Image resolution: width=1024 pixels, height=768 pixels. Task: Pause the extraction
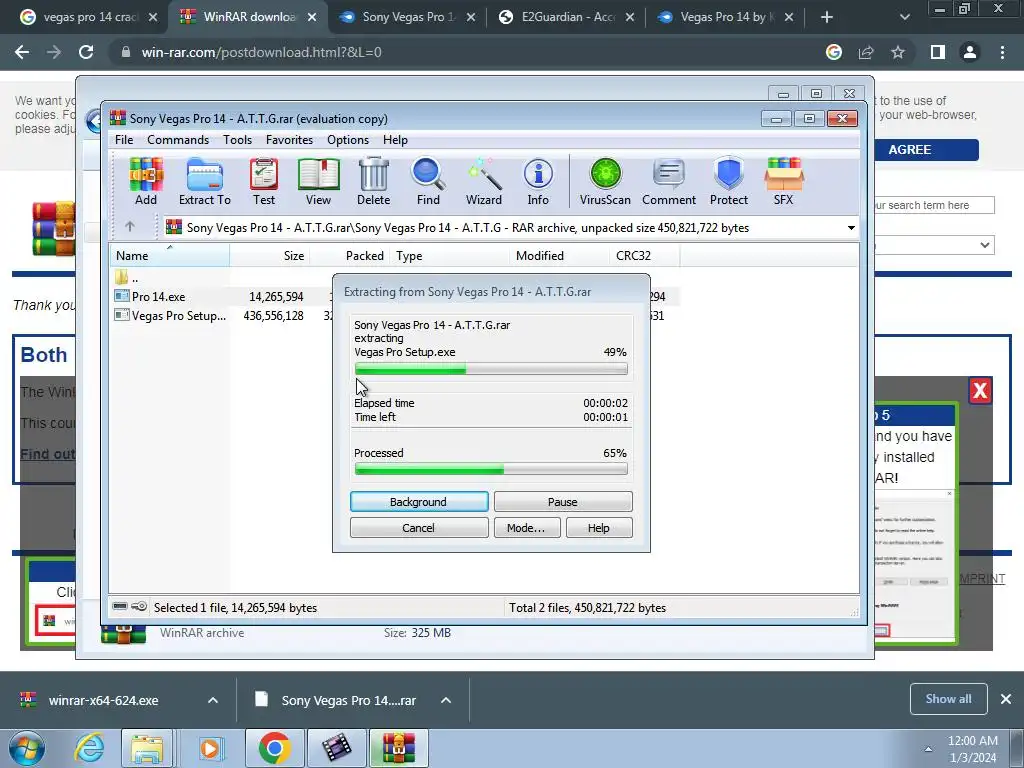[563, 502]
